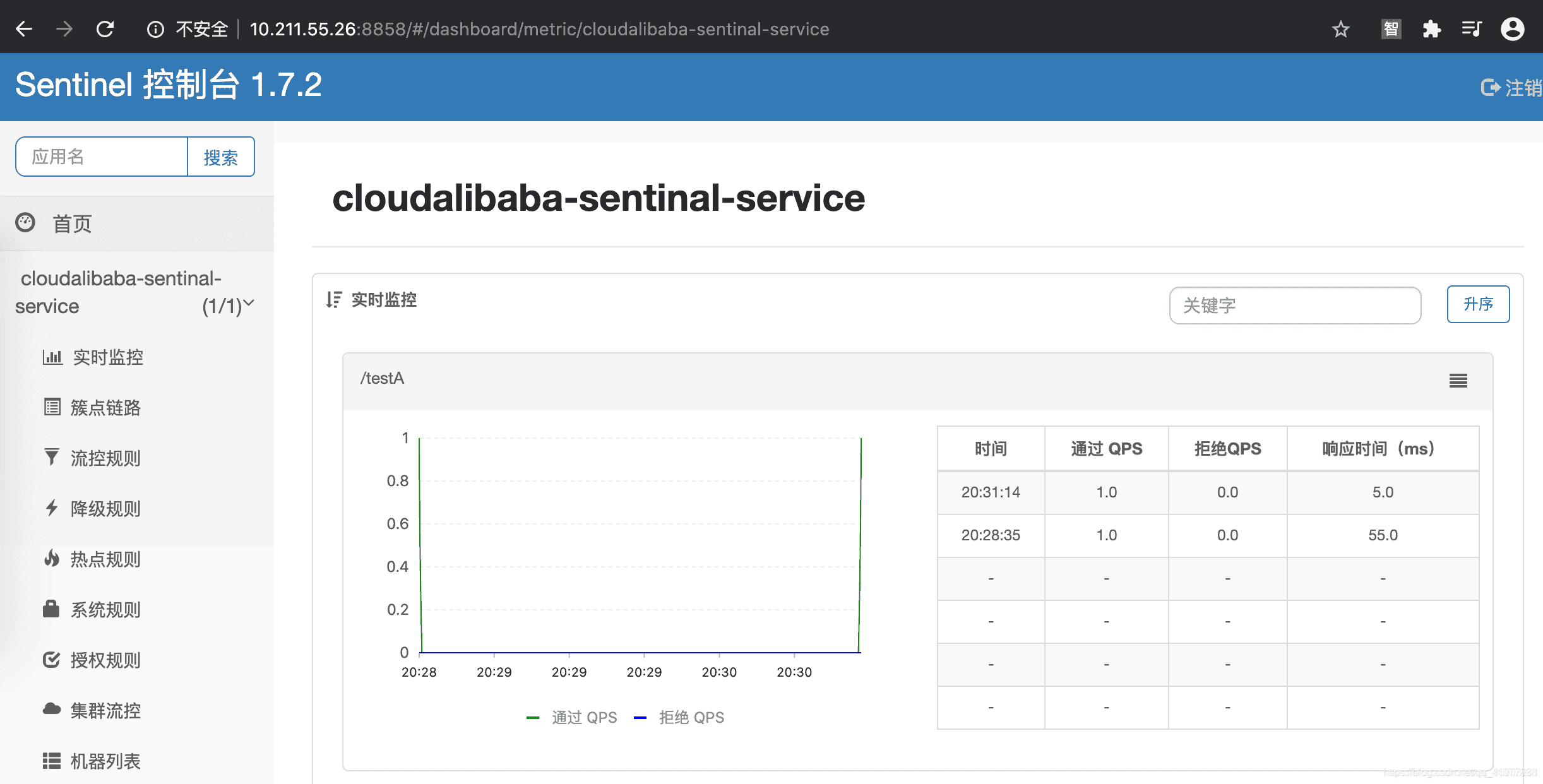Open the /testA chart hamburger menu
The image size is (1543, 784).
coord(1458,380)
